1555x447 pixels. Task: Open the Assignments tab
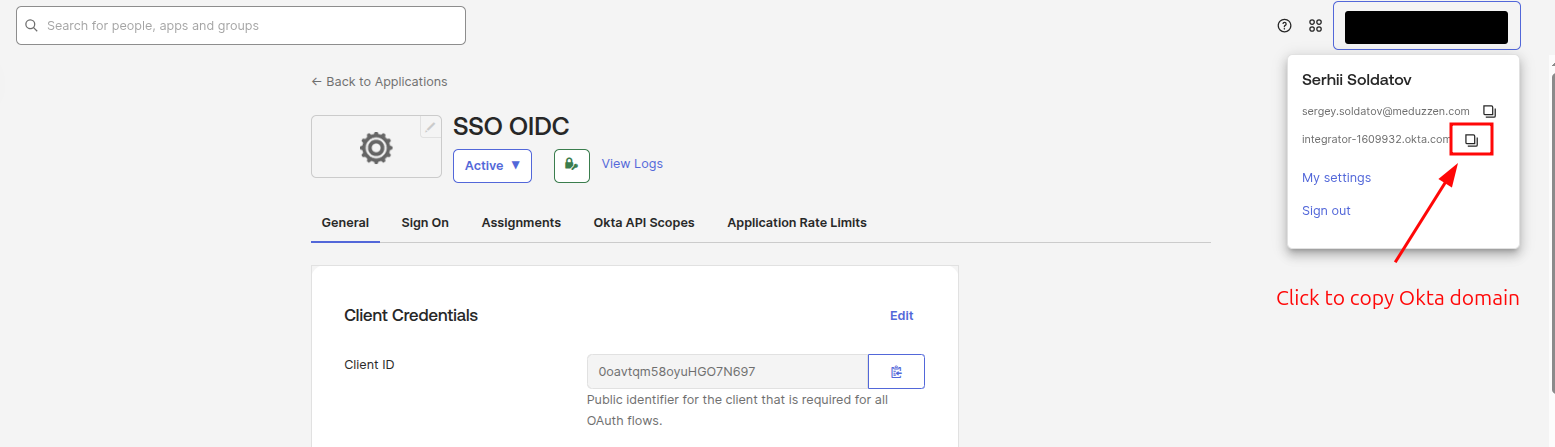point(521,223)
